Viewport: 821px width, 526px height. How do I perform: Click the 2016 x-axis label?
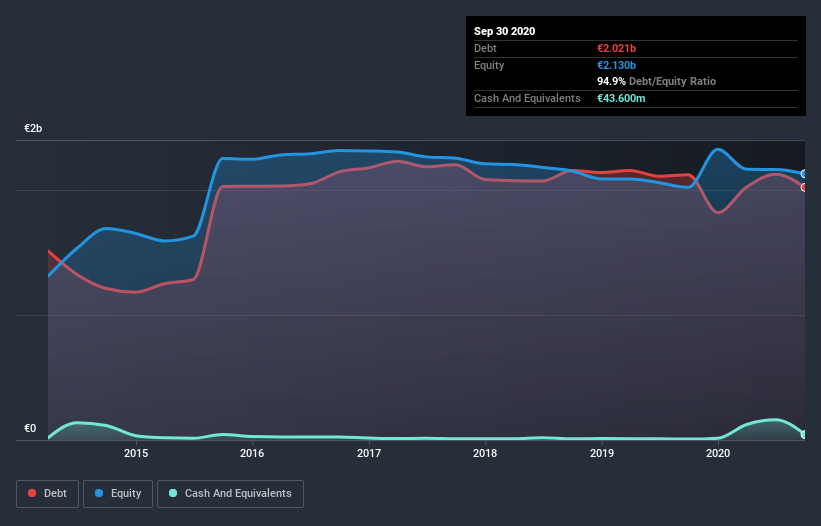pyautogui.click(x=252, y=453)
